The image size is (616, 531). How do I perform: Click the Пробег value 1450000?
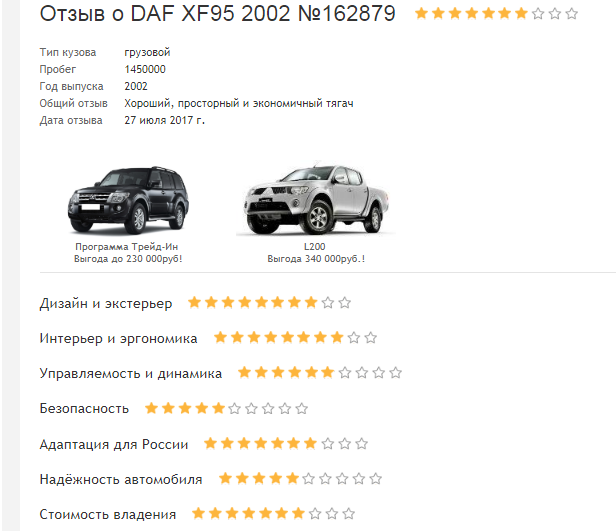coord(145,69)
